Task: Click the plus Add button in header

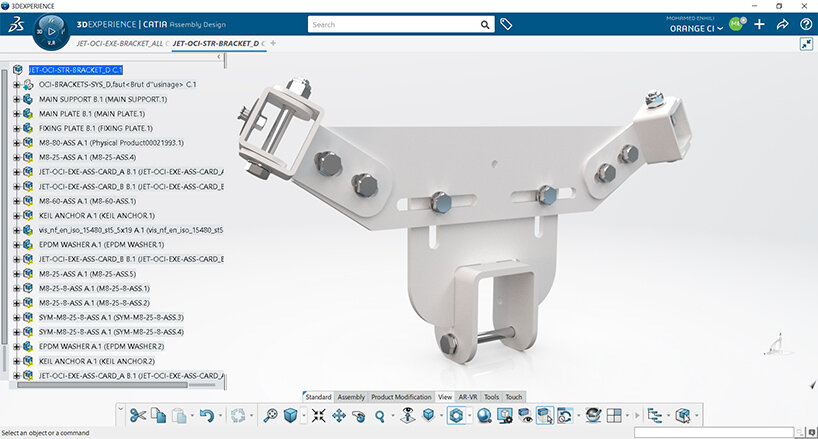Action: click(x=760, y=24)
